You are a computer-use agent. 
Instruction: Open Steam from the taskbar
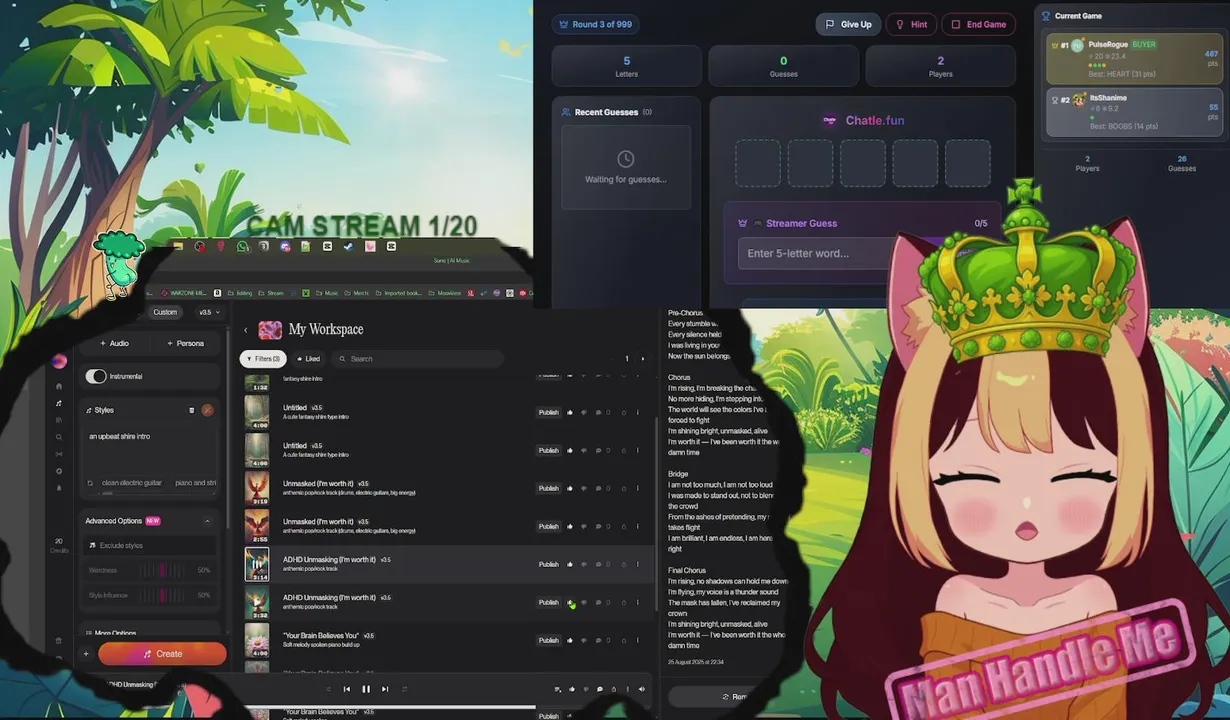pos(348,246)
